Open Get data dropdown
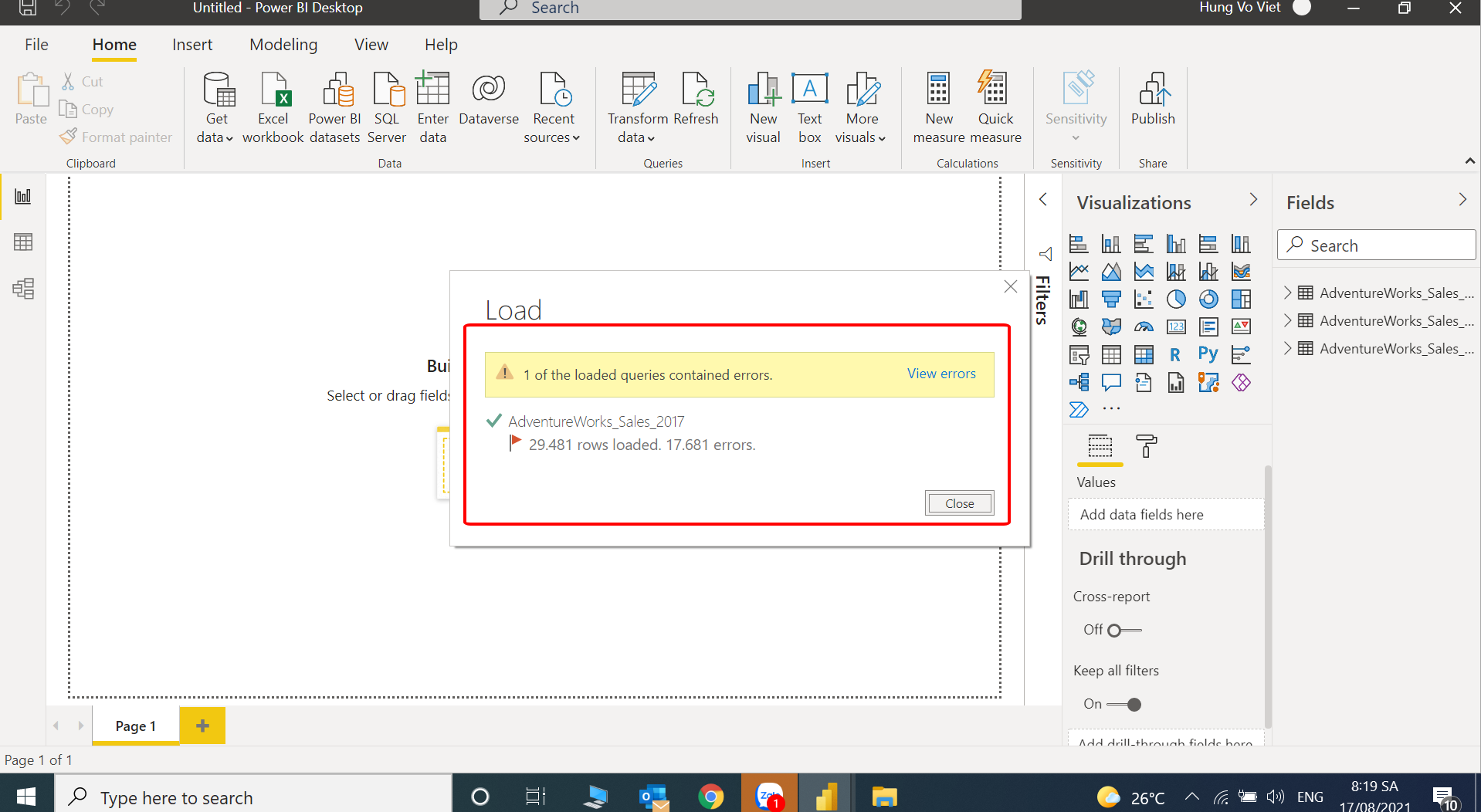This screenshot has height=812, width=1481. pos(215,108)
